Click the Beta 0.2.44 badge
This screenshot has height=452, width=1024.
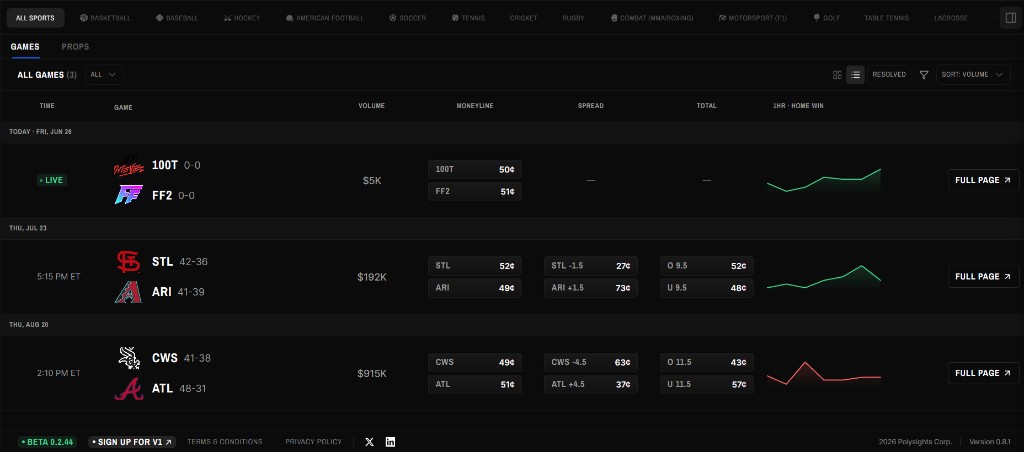48,442
